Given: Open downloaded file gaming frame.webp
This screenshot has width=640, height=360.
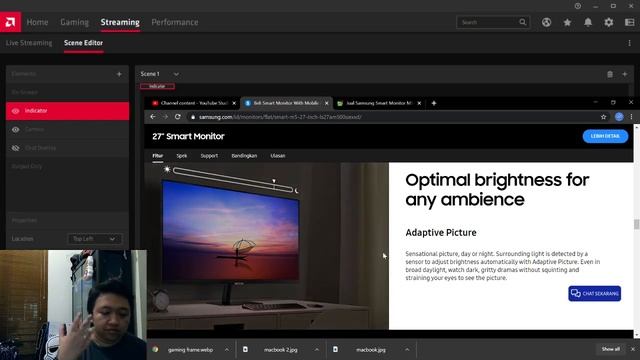Looking at the screenshot, I should (190, 349).
